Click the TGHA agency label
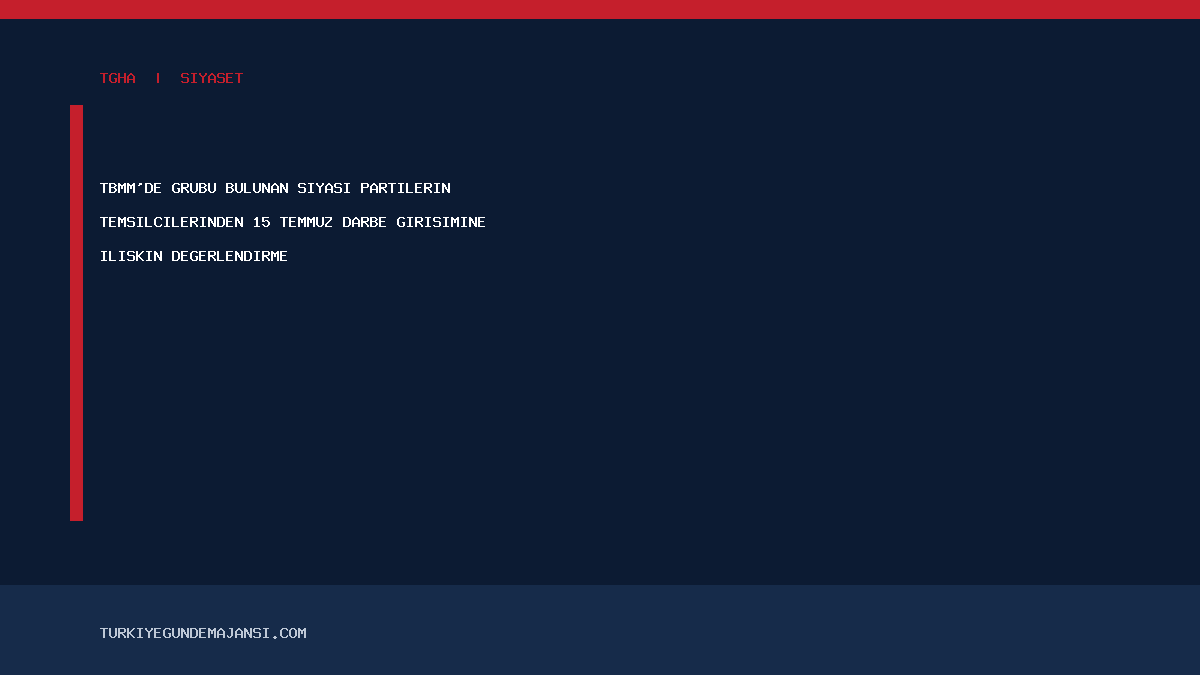Screen dimensions: 1200x675 (x=118, y=78)
